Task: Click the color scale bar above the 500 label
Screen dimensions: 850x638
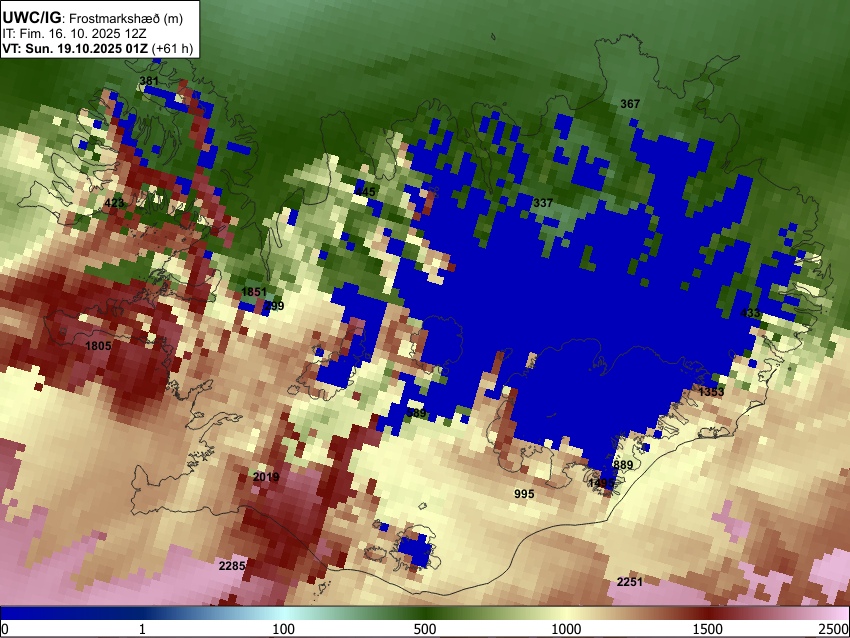Action: point(424,614)
